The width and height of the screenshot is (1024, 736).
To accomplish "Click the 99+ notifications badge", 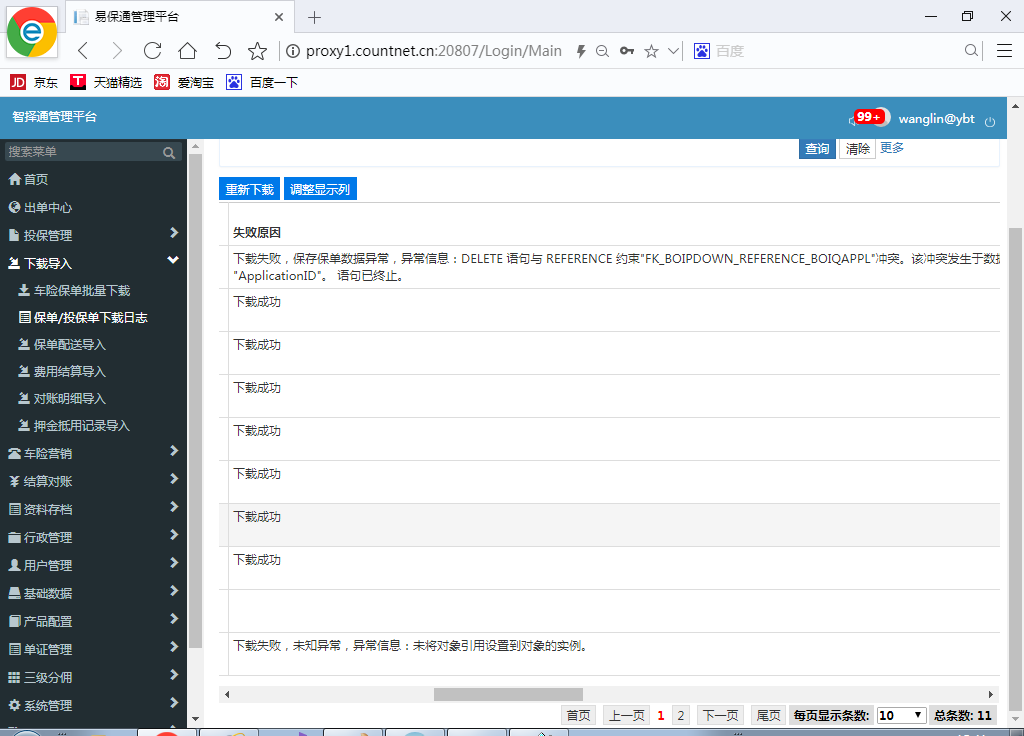I will [867, 117].
